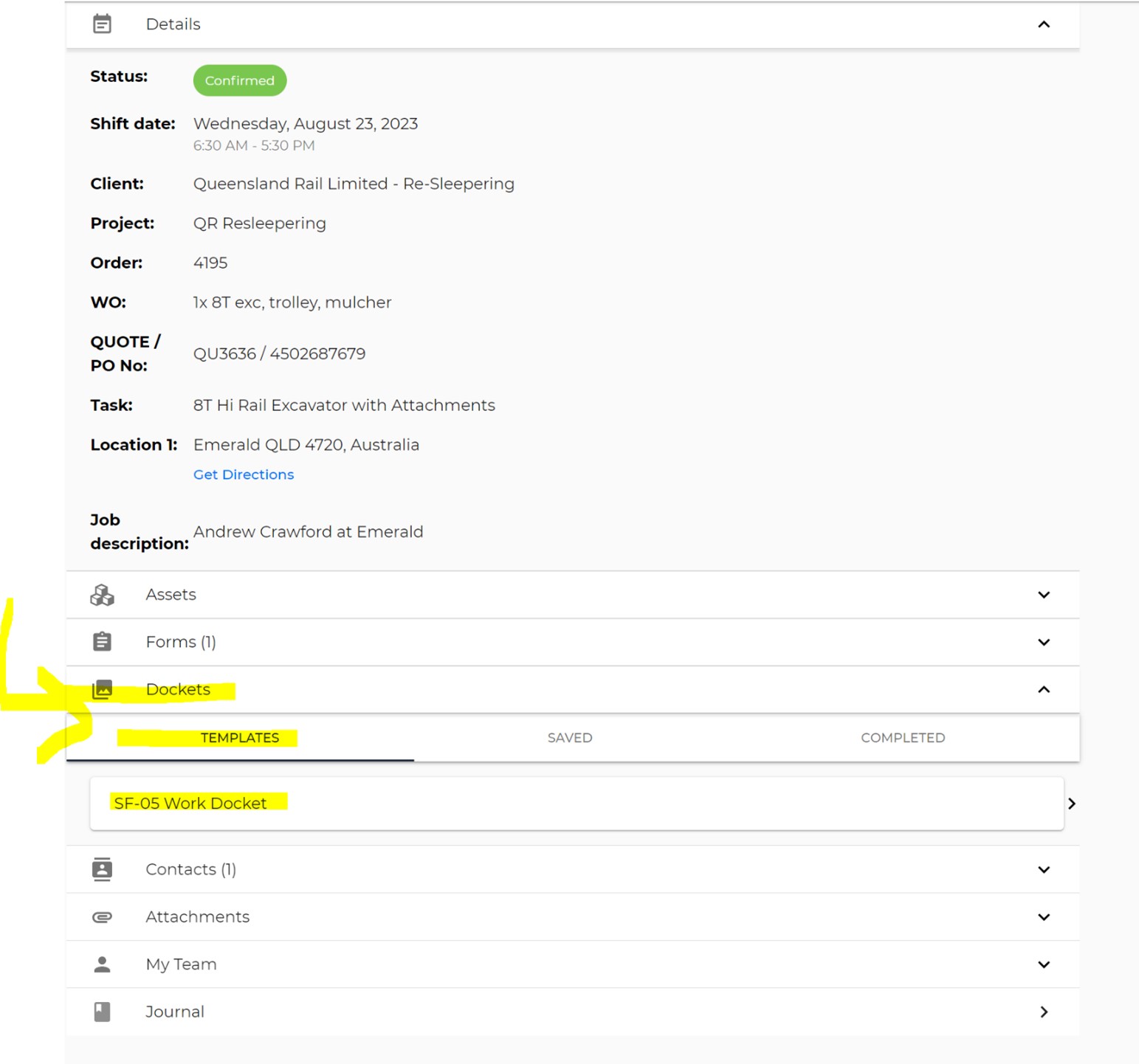Screen dimensions: 1139x1064
Task: Click the Details calendar icon
Action: pos(102,24)
